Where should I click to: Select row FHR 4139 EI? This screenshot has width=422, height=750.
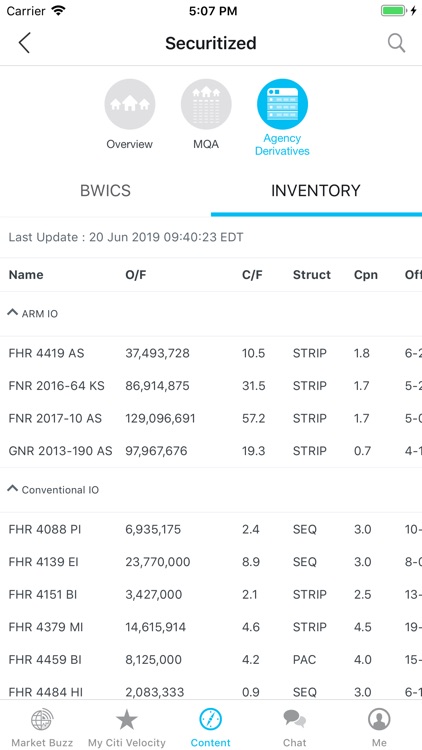[x=211, y=562]
